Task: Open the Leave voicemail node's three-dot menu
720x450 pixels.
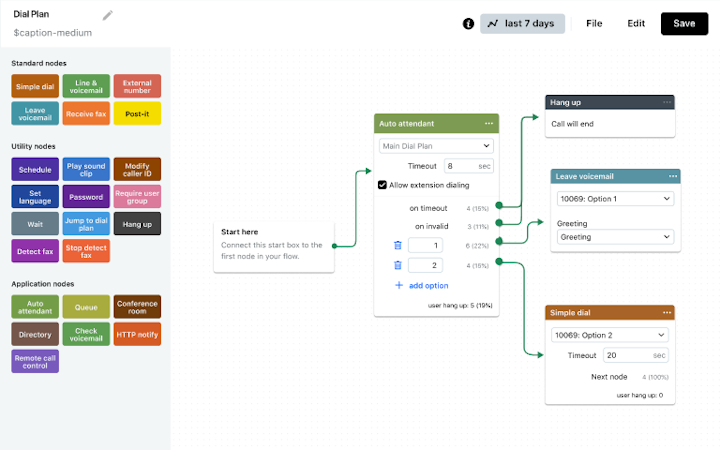Action: pyautogui.click(x=671, y=176)
